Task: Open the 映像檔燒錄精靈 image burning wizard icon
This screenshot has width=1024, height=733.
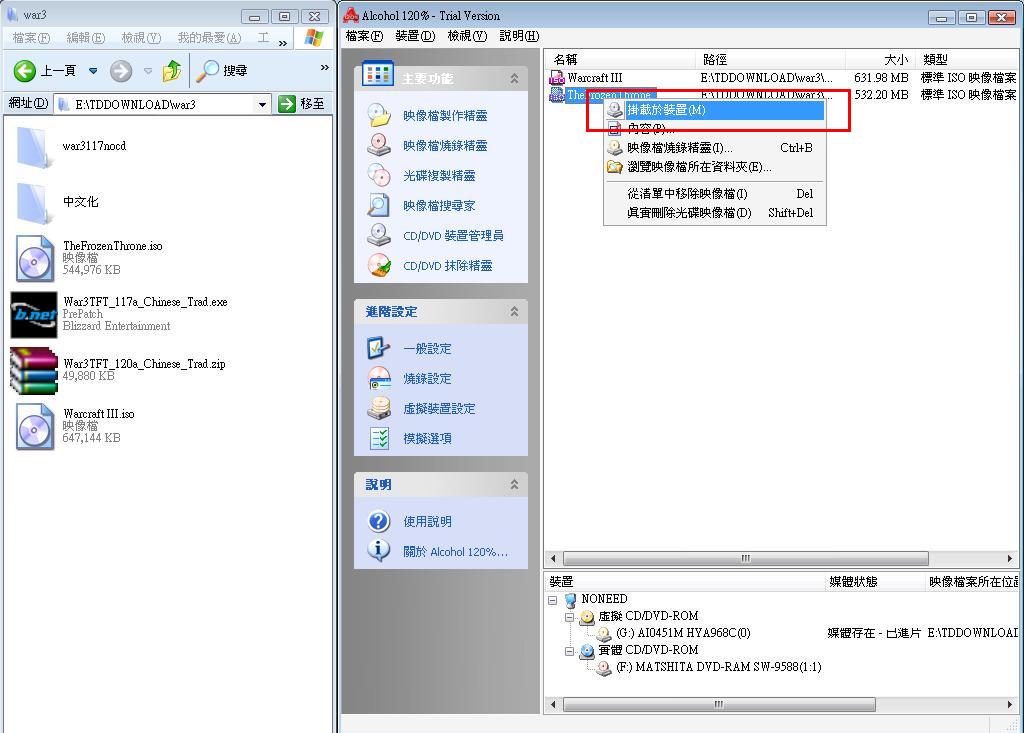Action: (379, 145)
